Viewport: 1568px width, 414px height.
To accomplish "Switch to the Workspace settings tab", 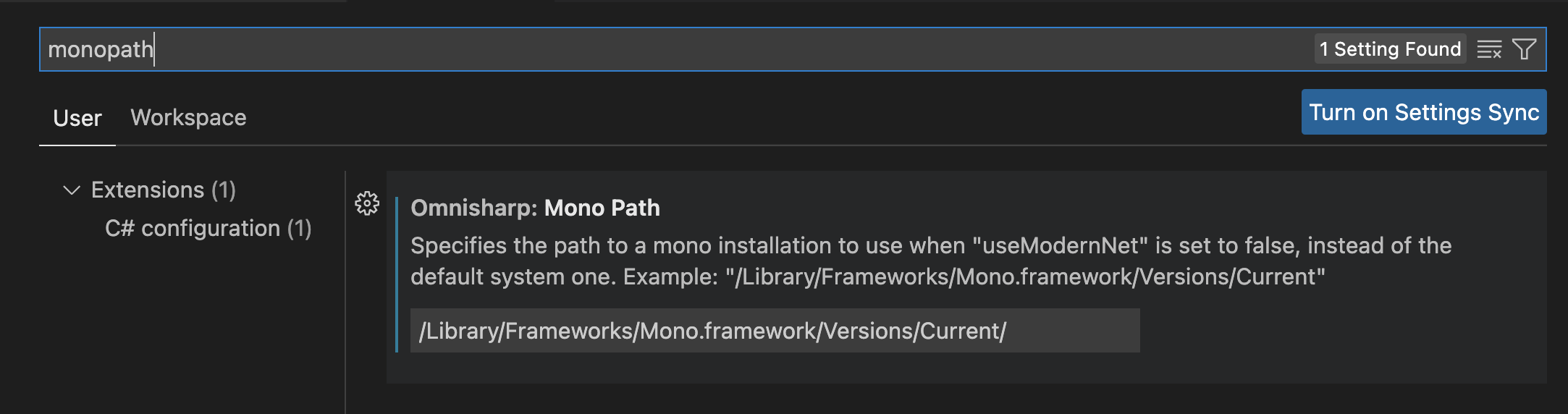I will (x=188, y=117).
